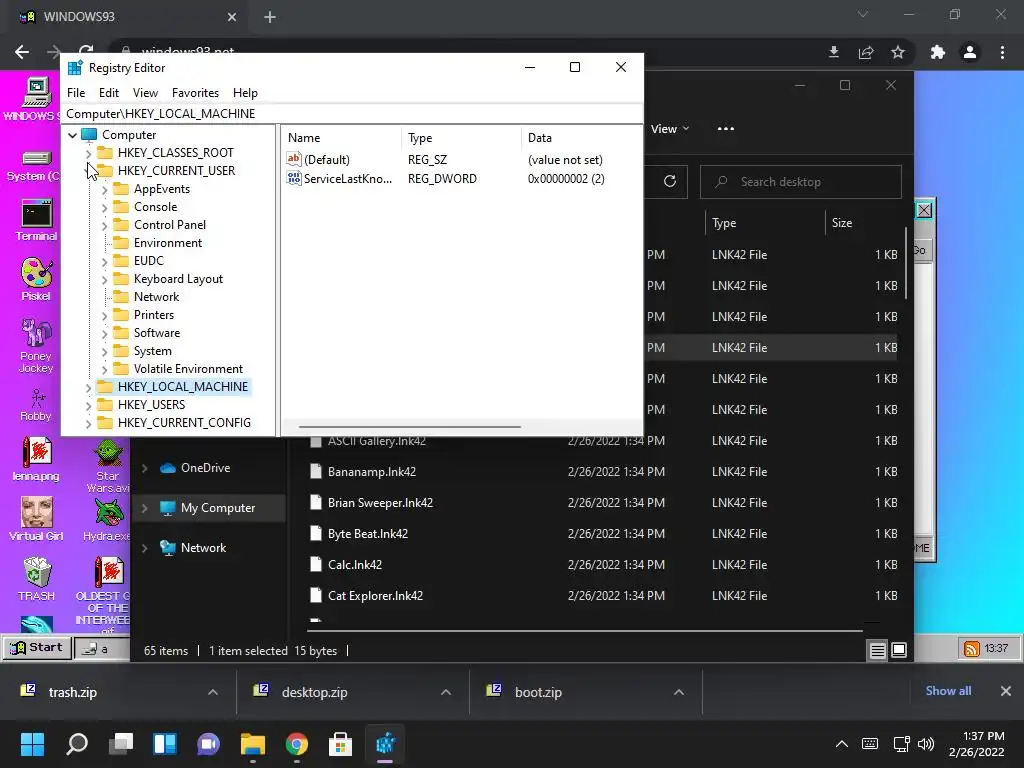Expand HKEY_CLASSES_ROOT key

click(89, 153)
